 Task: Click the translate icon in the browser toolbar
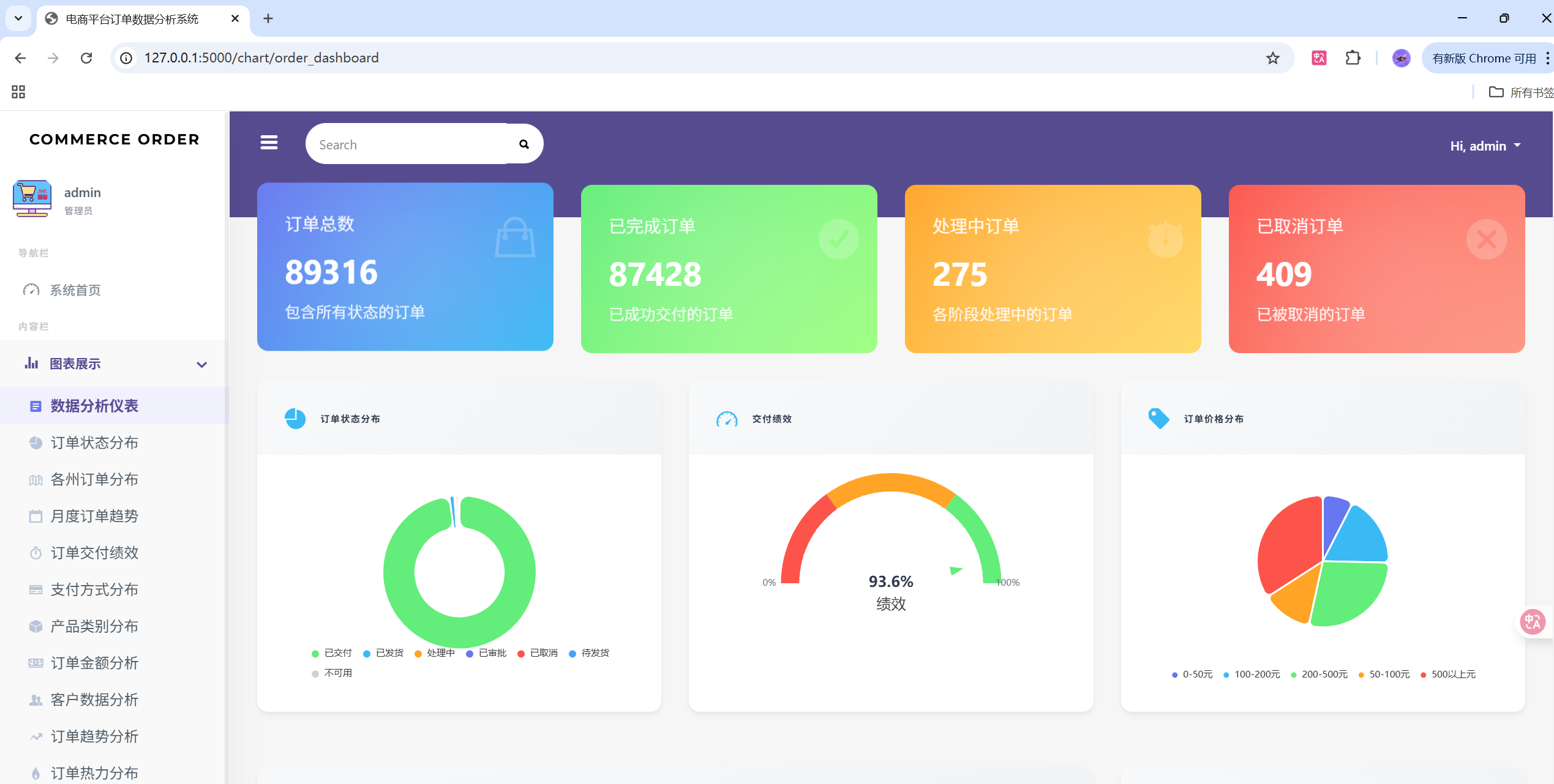tap(1319, 58)
